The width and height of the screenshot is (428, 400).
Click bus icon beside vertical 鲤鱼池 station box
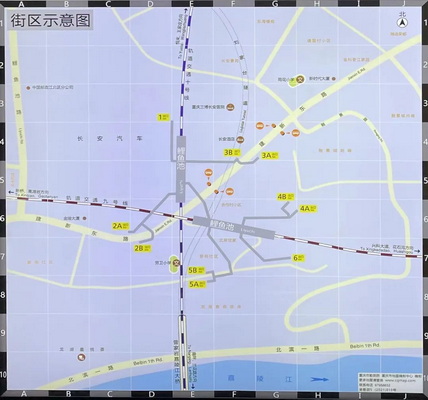[x=208, y=172]
